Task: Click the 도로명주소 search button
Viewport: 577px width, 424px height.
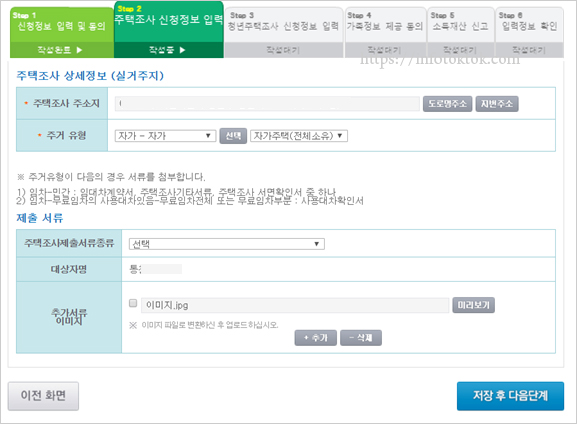Action: click(447, 104)
